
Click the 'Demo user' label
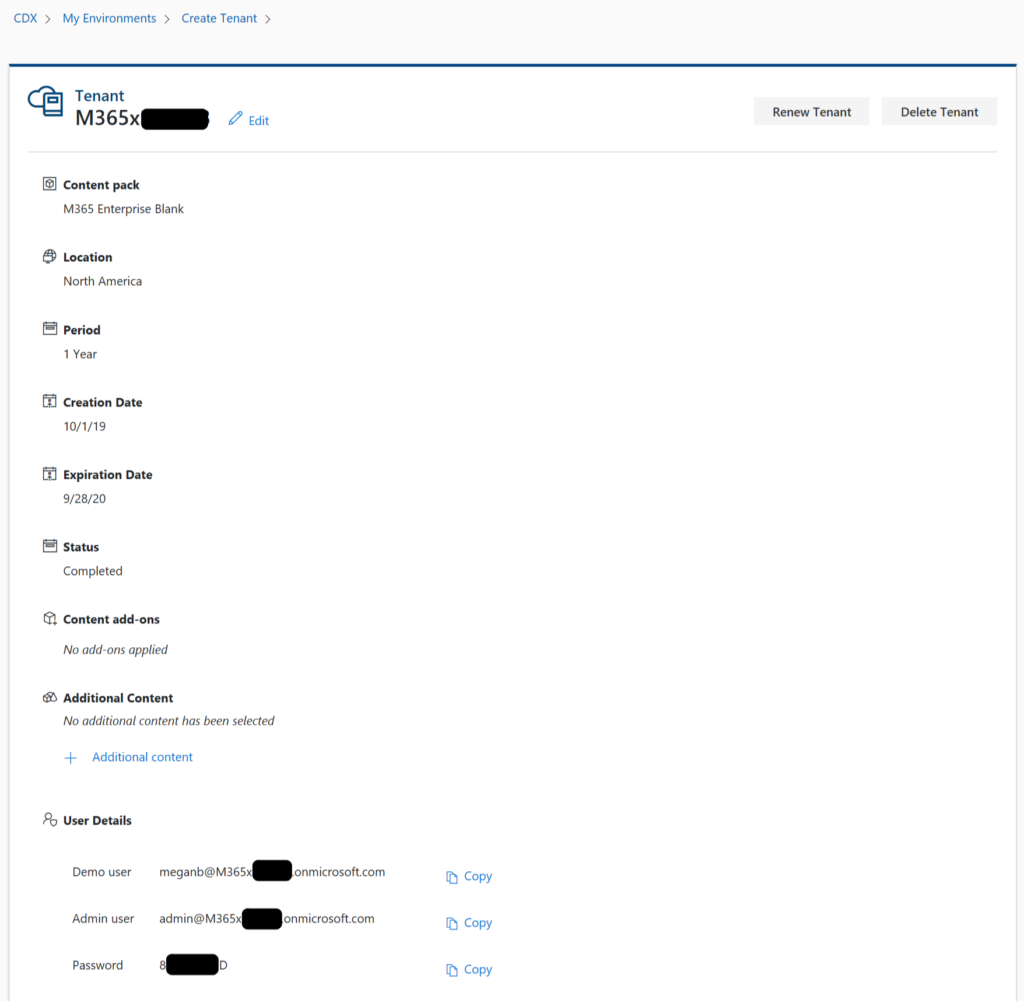tap(102, 872)
